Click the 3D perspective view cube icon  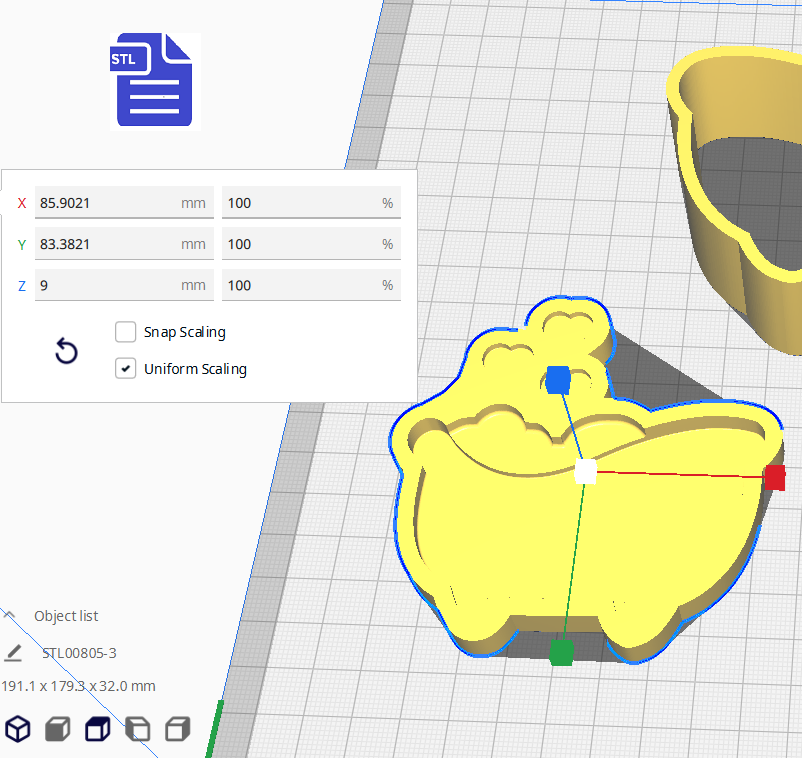[18, 729]
